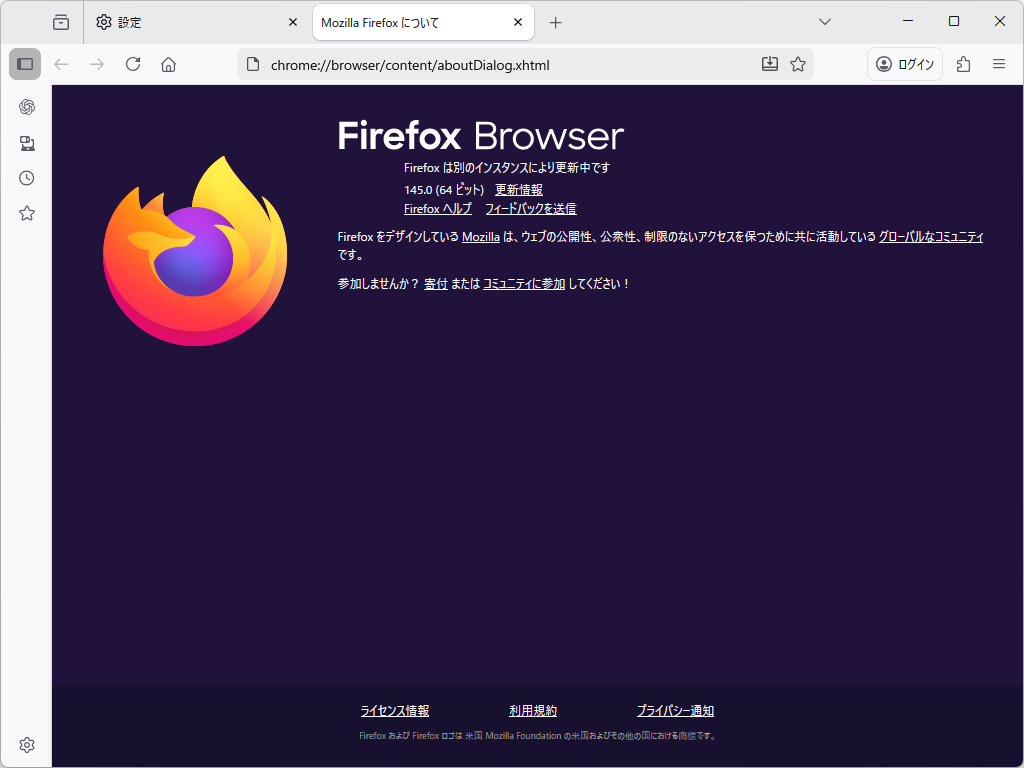This screenshot has height=768, width=1024.
Task: Open the history sidebar panel
Action: click(x=26, y=177)
